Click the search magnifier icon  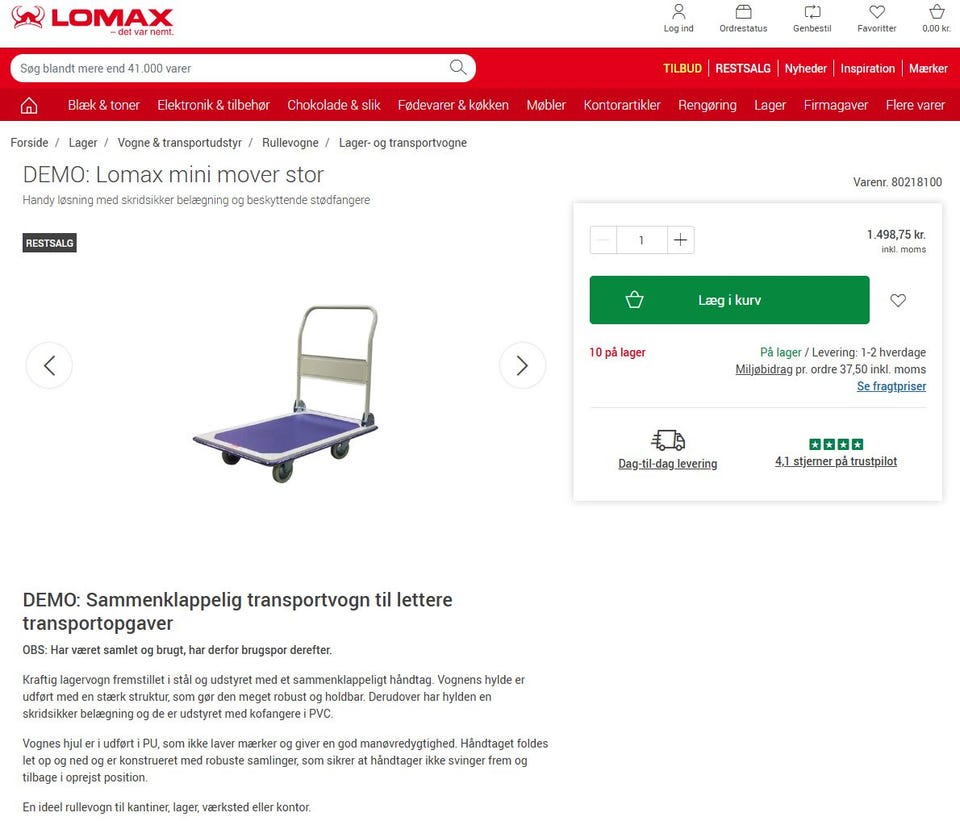458,67
